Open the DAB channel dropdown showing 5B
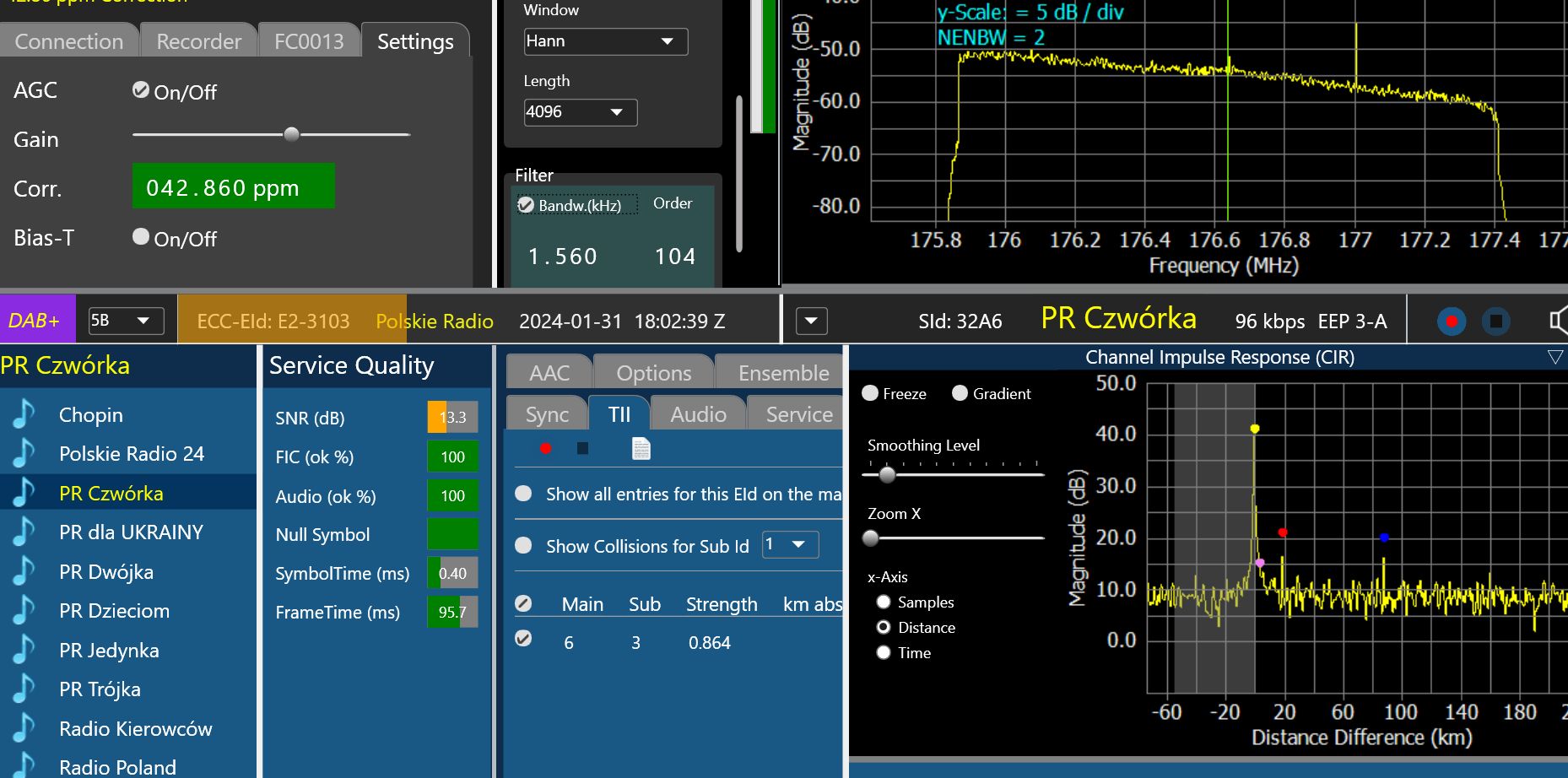Image resolution: width=1568 pixels, height=778 pixels. pos(126,321)
